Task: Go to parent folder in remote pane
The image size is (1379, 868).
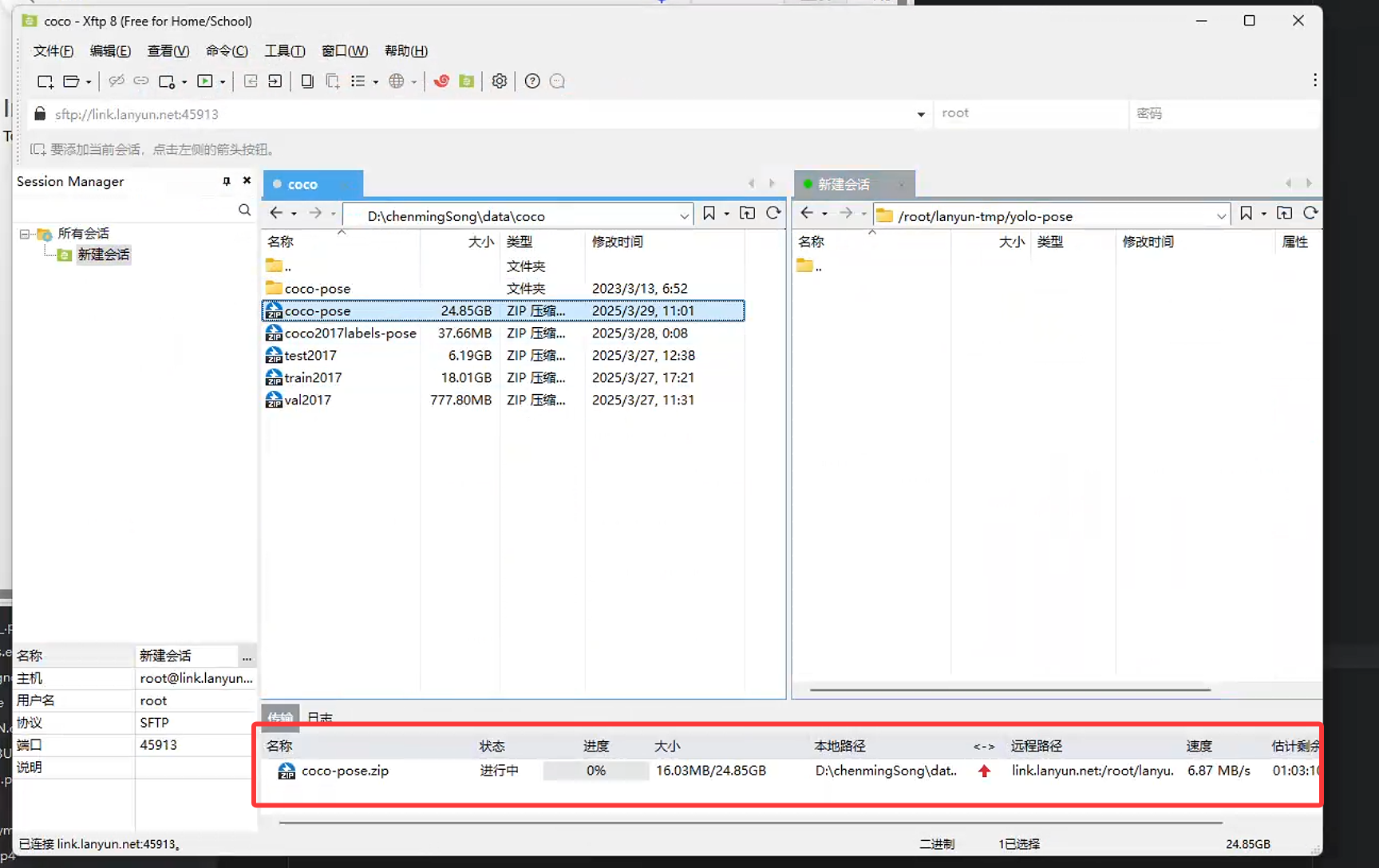Action: click(1285, 213)
